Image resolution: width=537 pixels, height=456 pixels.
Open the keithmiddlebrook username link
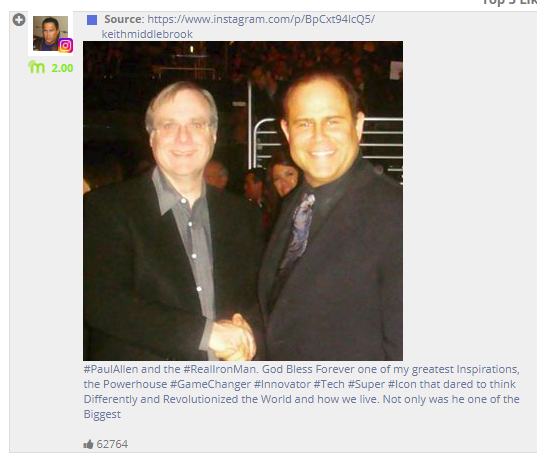(x=147, y=34)
